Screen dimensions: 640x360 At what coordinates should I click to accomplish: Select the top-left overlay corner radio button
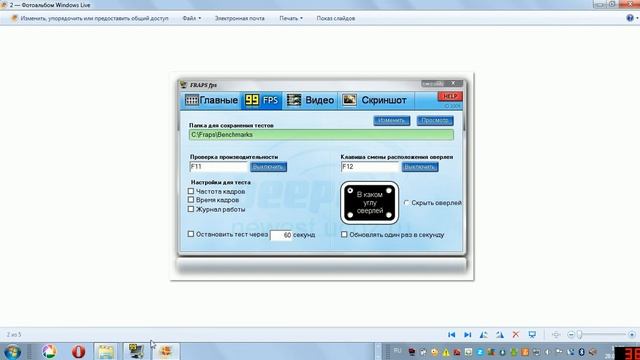point(350,191)
